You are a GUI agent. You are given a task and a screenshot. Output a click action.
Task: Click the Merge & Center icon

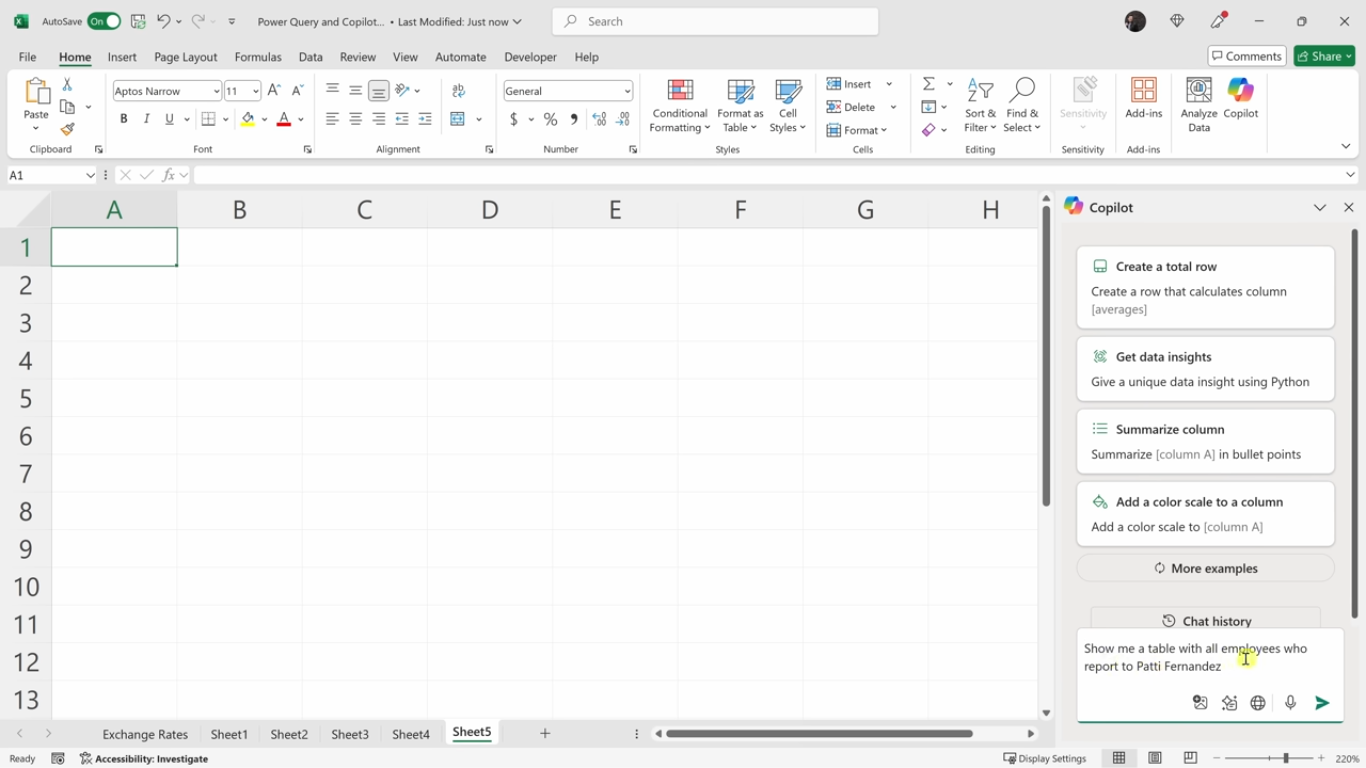(458, 119)
